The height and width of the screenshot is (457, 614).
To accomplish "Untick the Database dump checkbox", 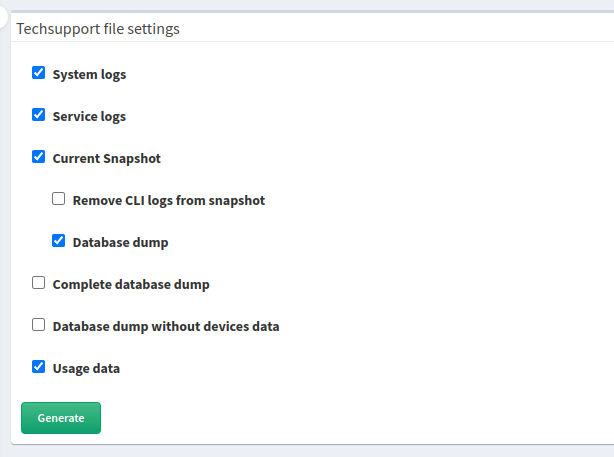I will pos(58,240).
